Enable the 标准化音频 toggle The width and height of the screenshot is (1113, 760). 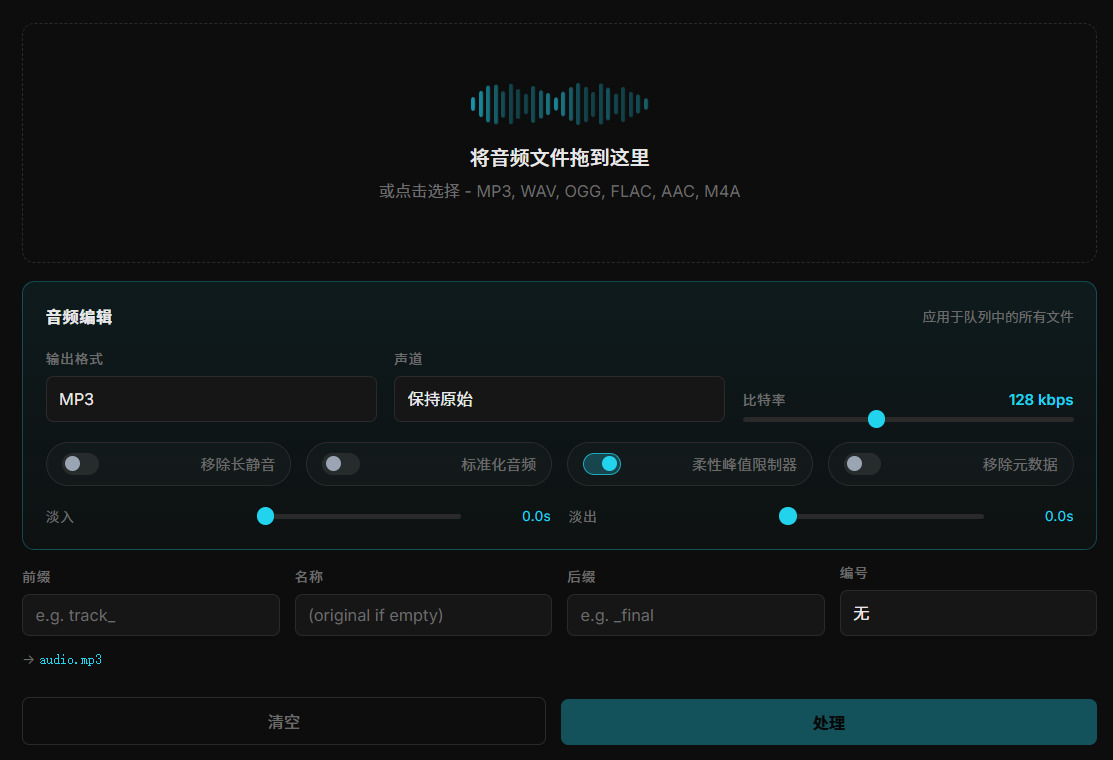pos(341,464)
